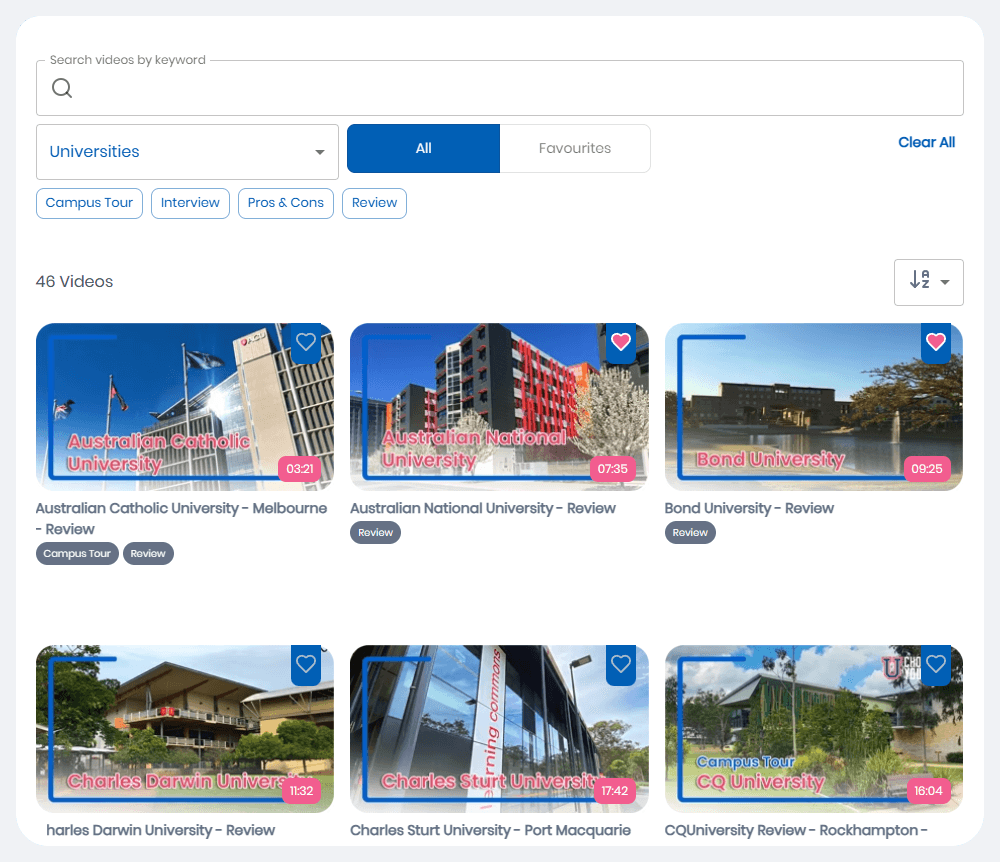
Task: Click the 17:42 duration badge
Action: point(614,791)
